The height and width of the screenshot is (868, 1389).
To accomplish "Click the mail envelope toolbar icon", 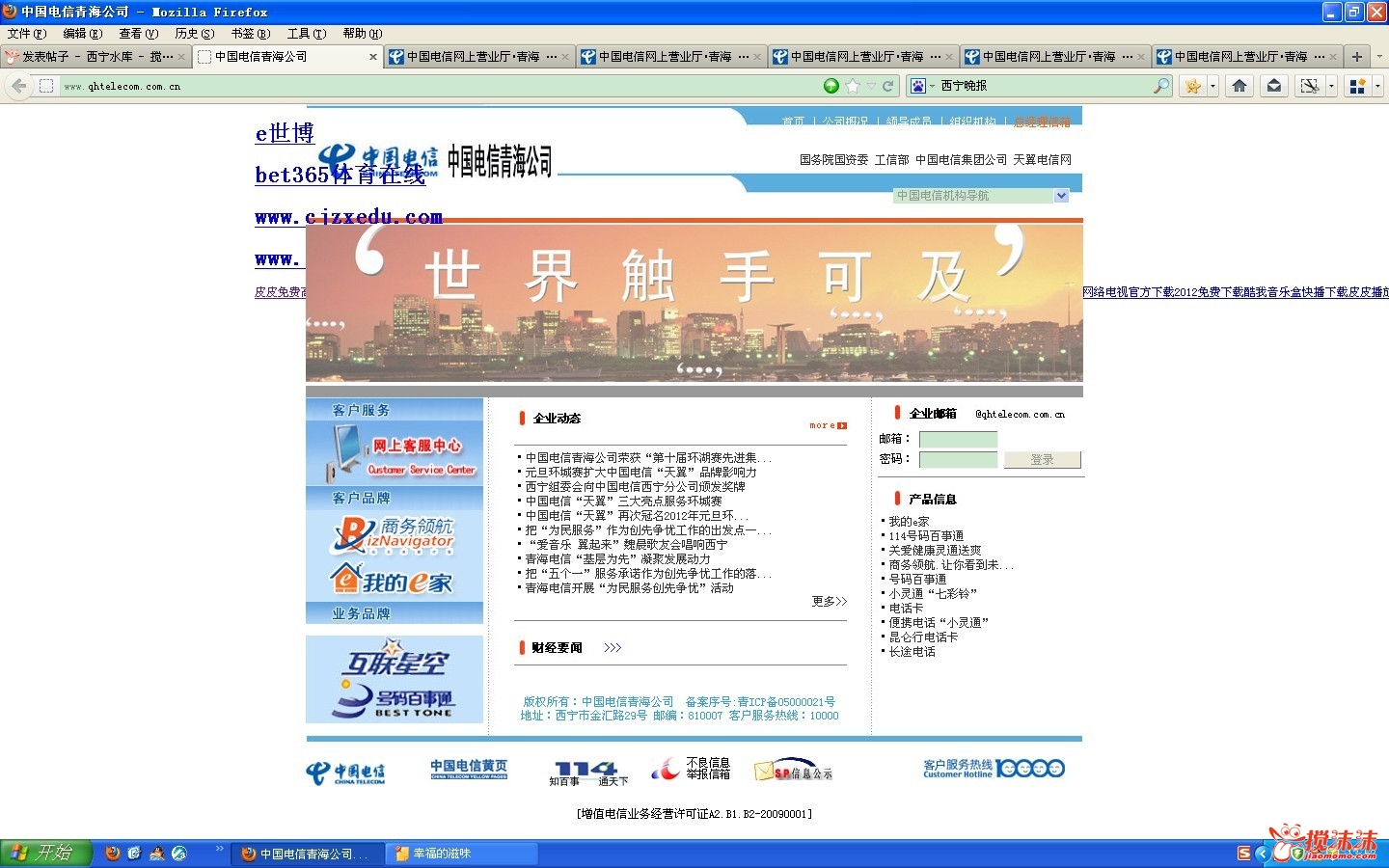I will (1274, 86).
